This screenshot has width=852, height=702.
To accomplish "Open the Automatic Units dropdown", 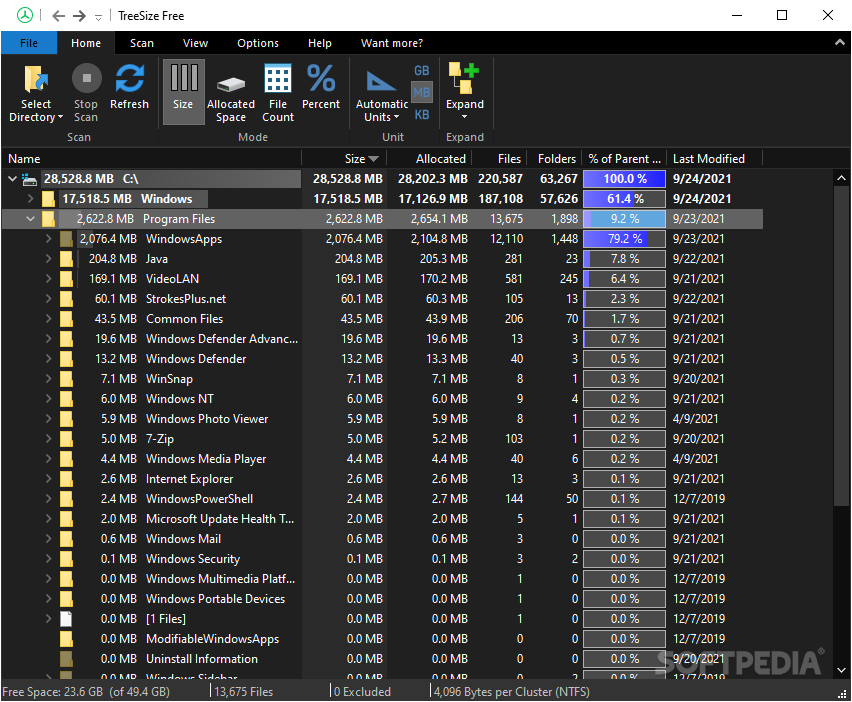I will 381,96.
